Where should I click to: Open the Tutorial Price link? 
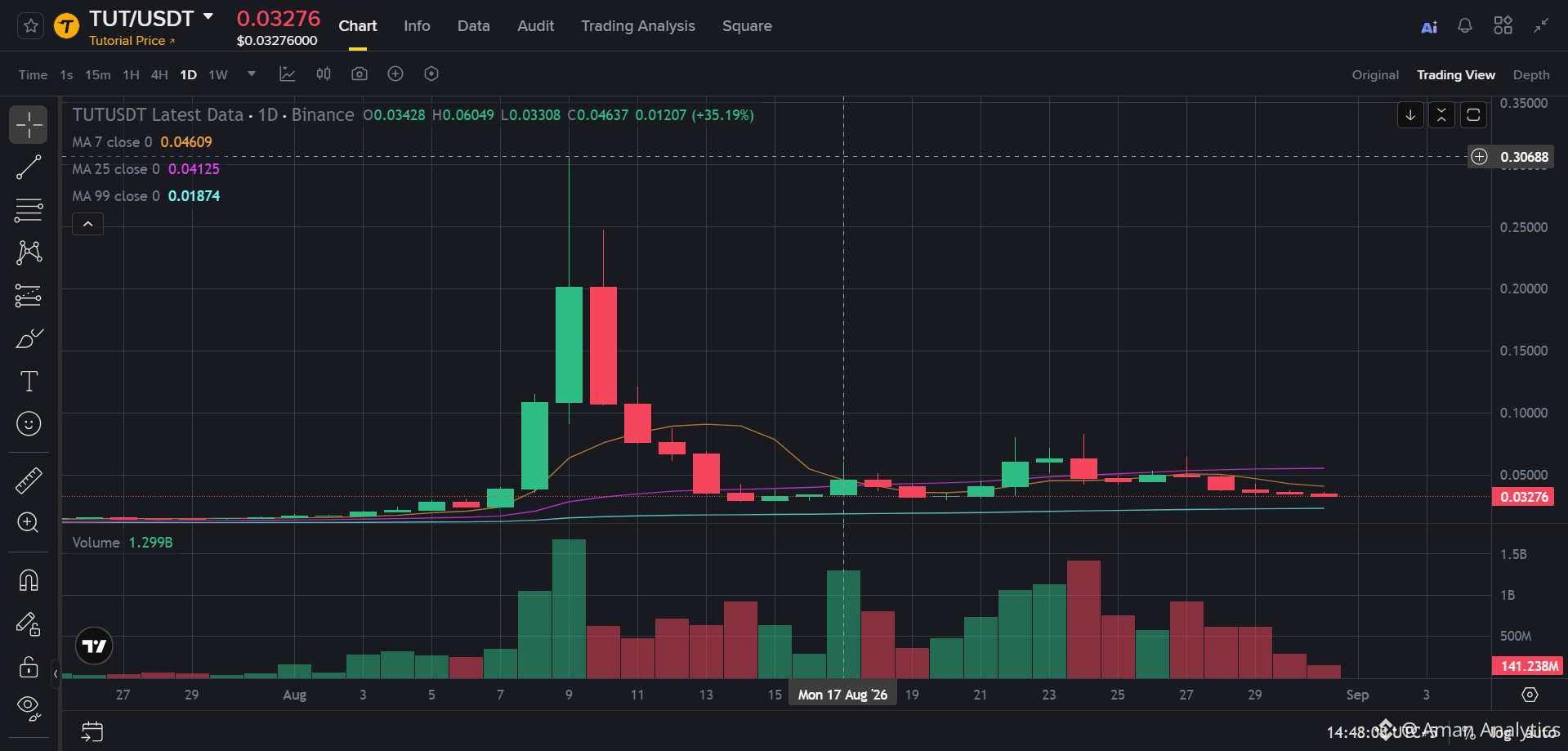(x=132, y=41)
